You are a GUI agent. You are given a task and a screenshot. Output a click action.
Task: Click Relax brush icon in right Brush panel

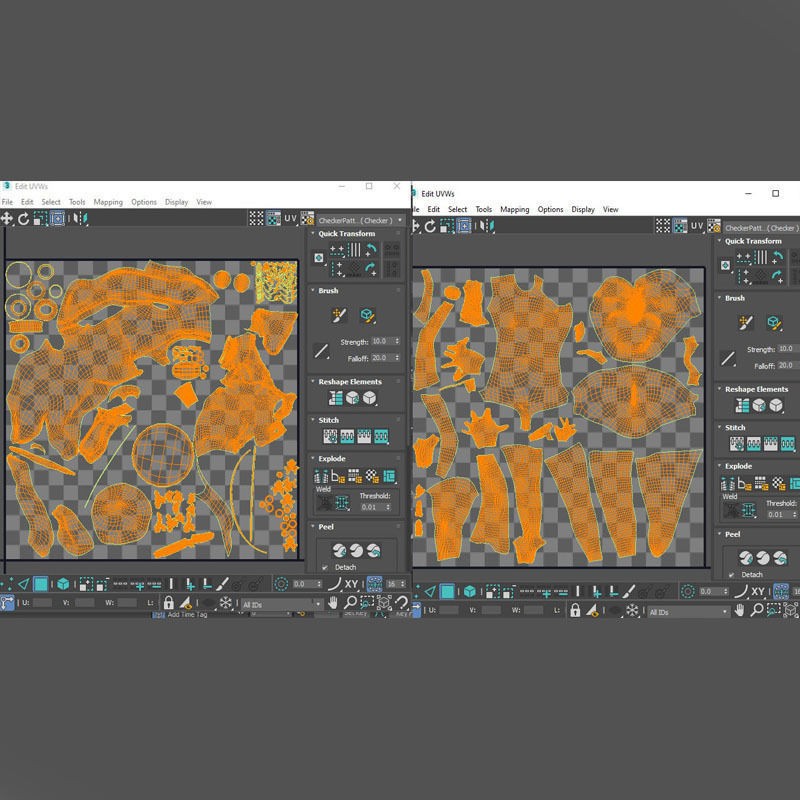point(773,323)
